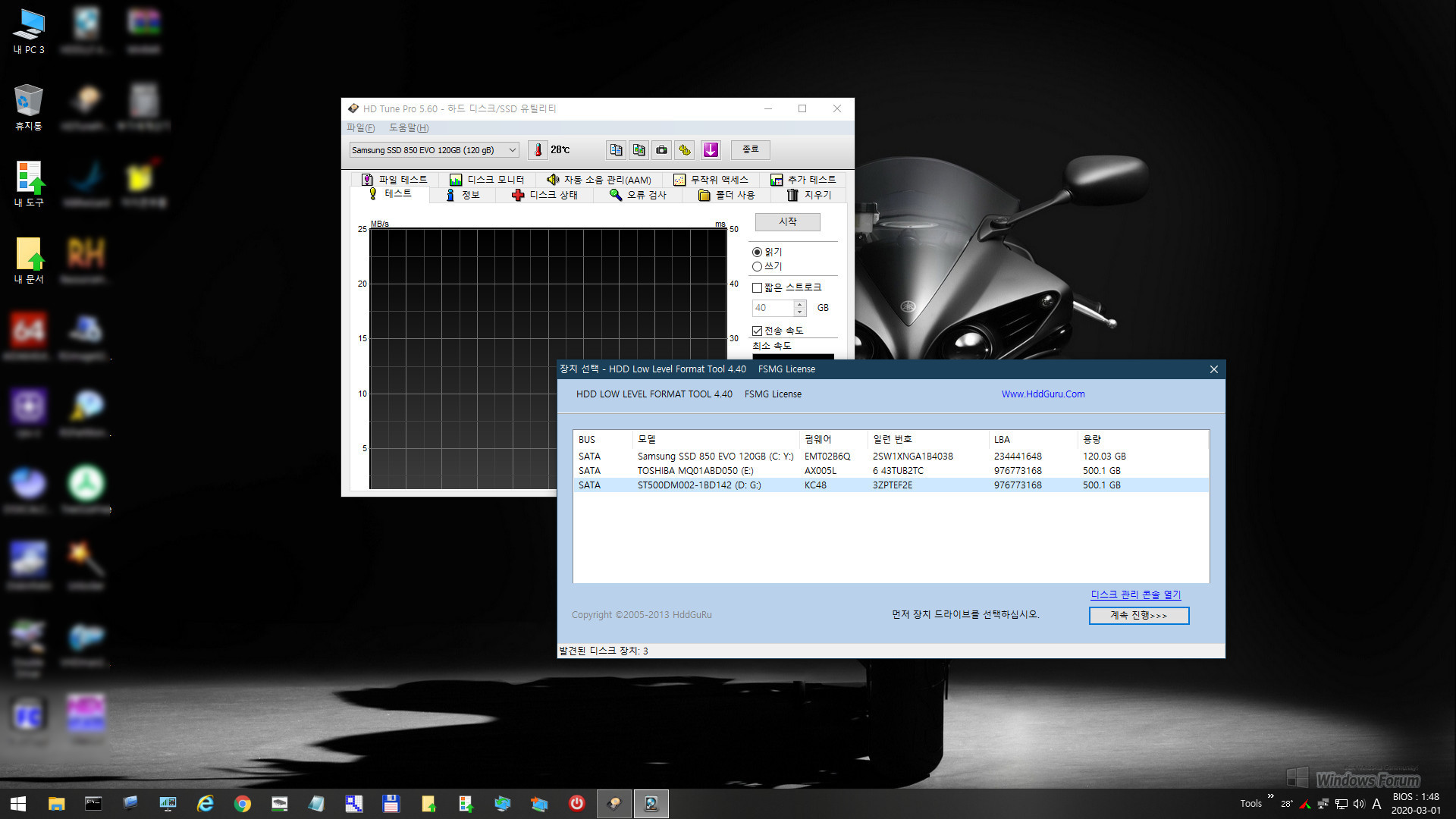Select the 테스트 benchmark tab
The width and height of the screenshot is (1456, 819).
(391, 194)
